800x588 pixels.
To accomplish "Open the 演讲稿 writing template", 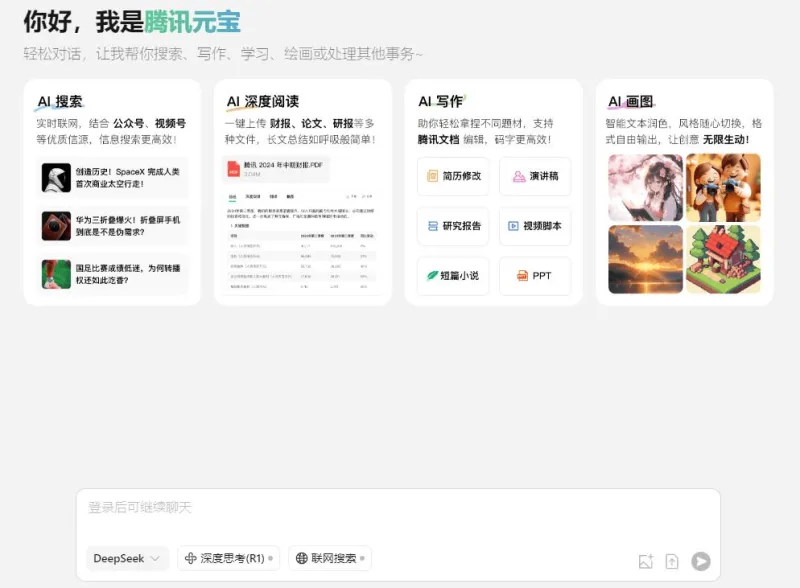I will [535, 176].
